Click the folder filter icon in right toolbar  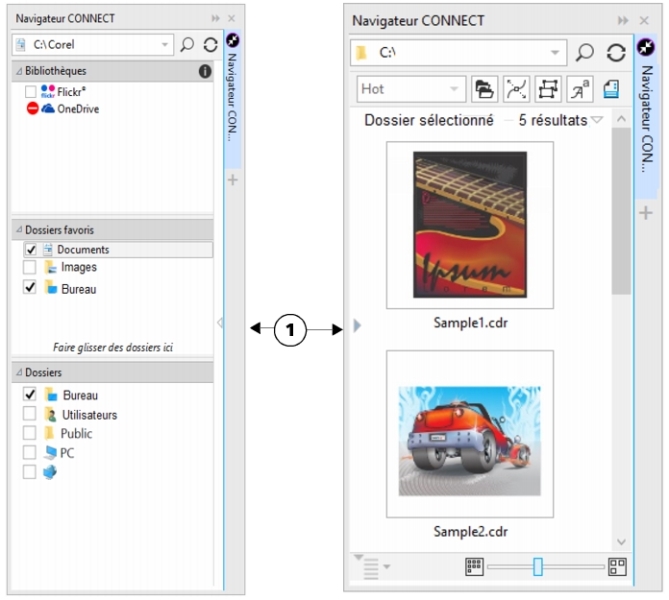click(485, 89)
